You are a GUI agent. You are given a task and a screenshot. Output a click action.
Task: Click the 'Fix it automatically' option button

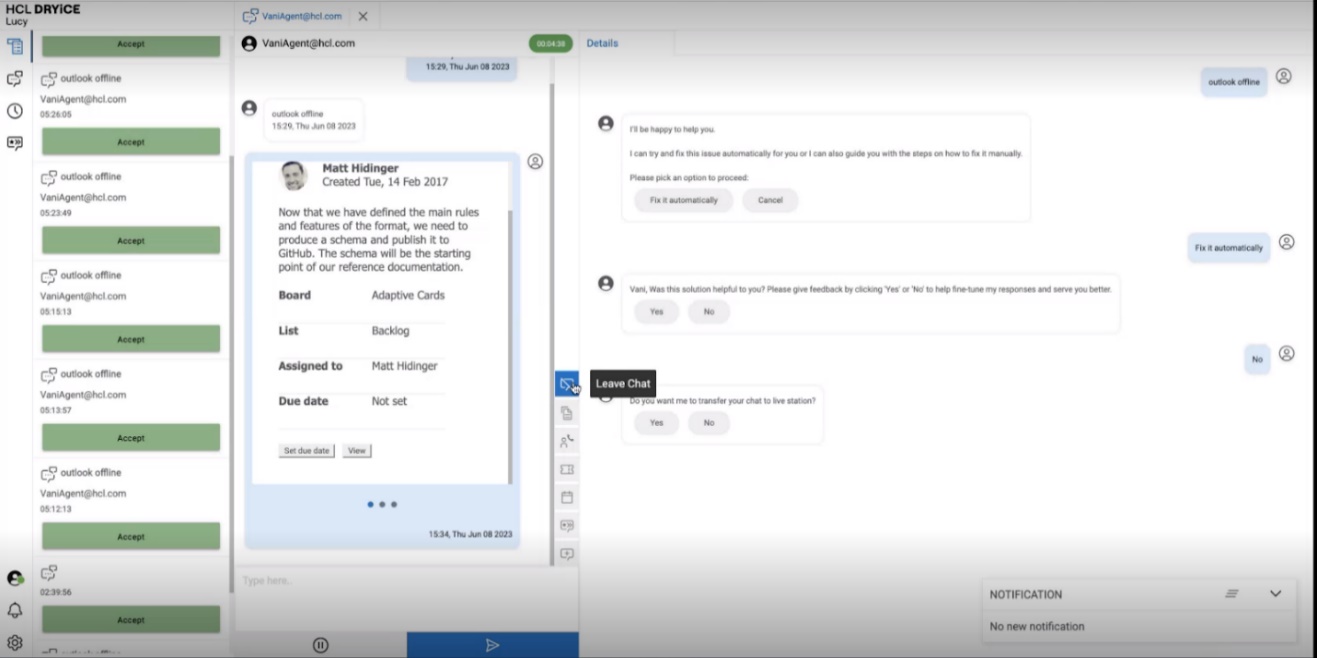pyautogui.click(x=683, y=200)
